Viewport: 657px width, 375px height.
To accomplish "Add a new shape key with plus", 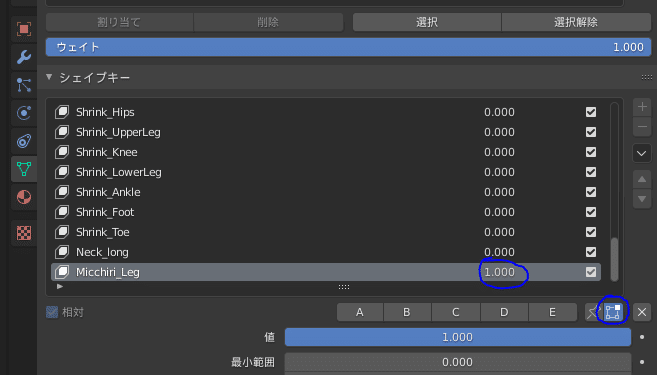I will tap(642, 107).
